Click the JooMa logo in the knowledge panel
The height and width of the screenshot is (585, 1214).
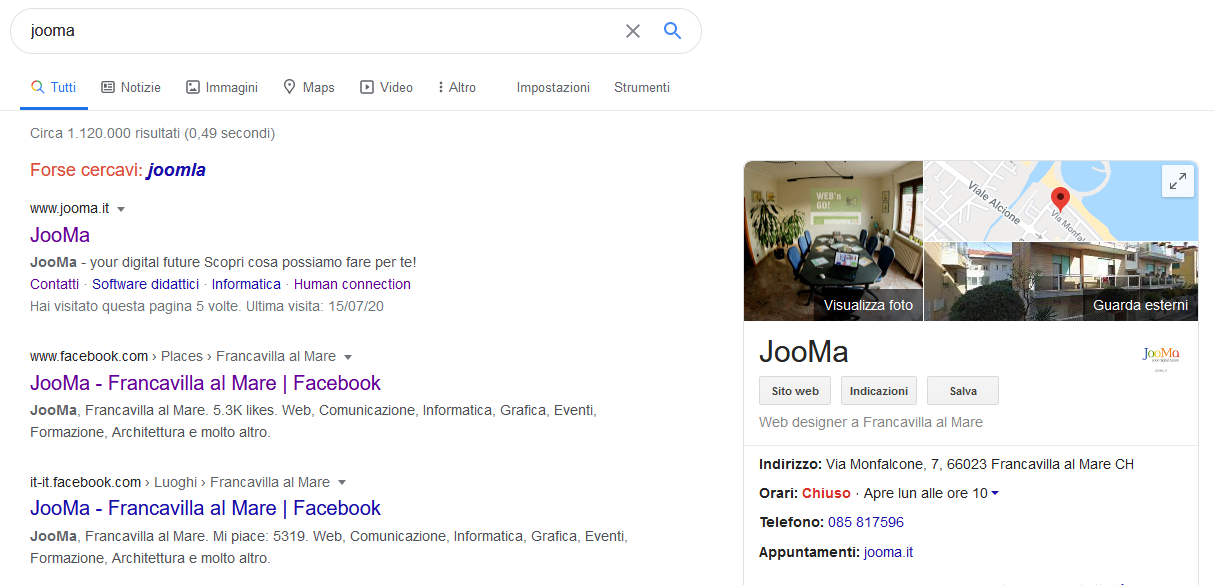1160,355
